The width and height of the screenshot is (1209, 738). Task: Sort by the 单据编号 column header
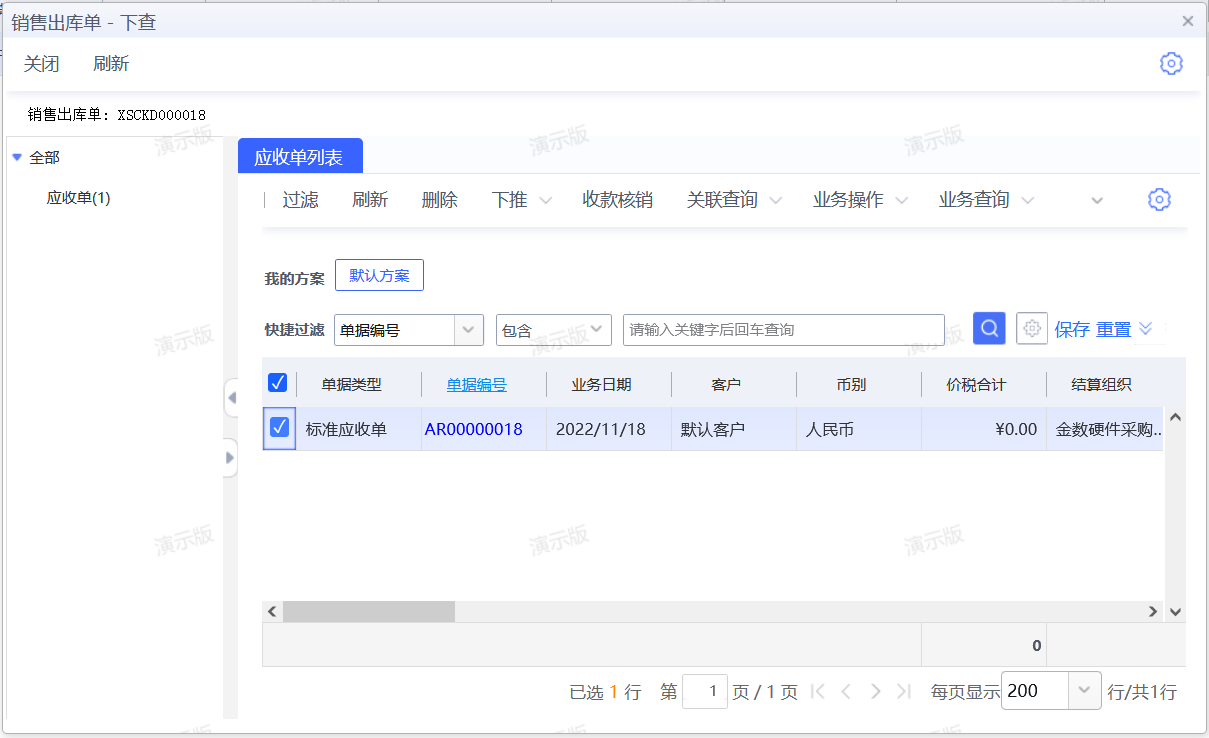tap(477, 384)
